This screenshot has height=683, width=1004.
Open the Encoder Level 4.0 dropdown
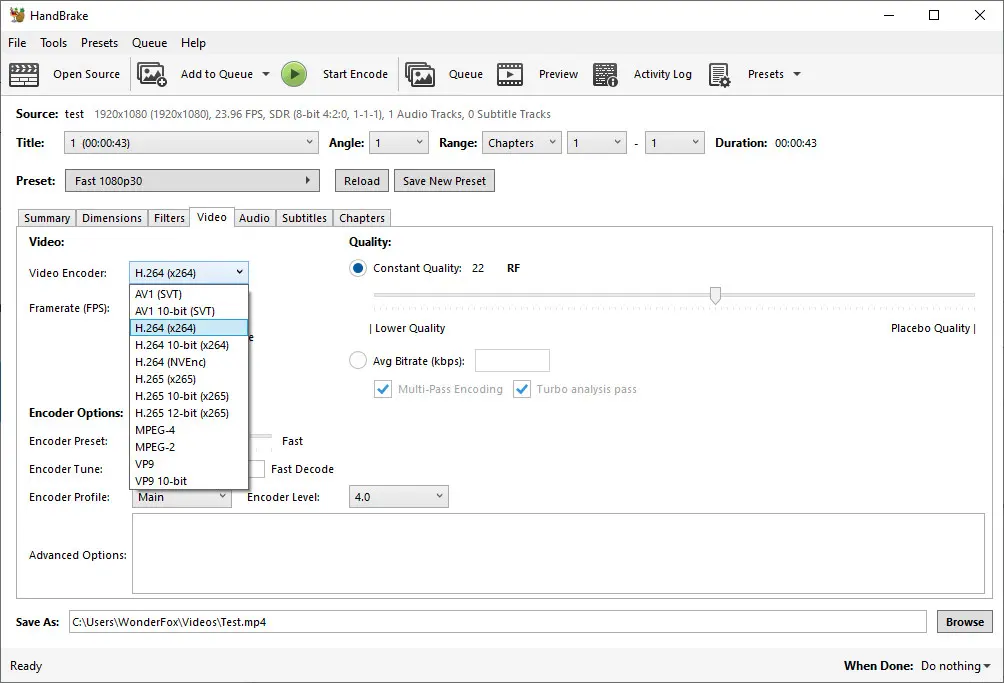tap(398, 497)
